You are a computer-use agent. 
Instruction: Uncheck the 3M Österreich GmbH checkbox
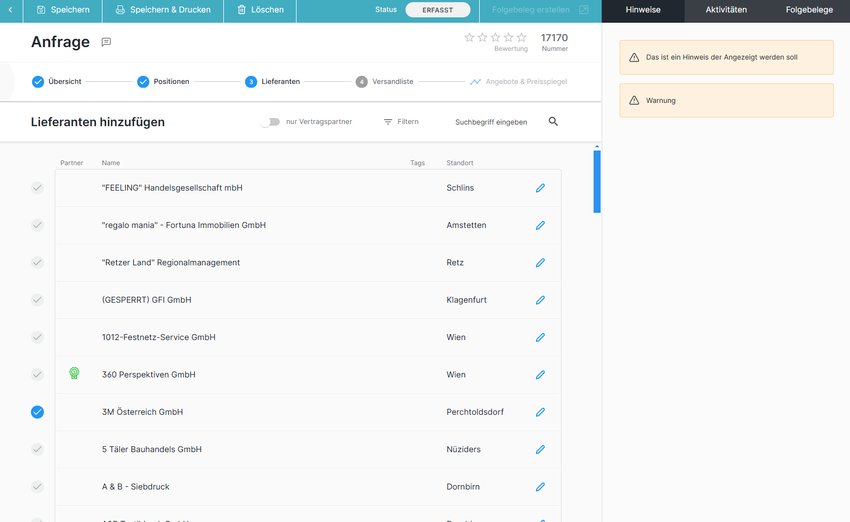37,412
